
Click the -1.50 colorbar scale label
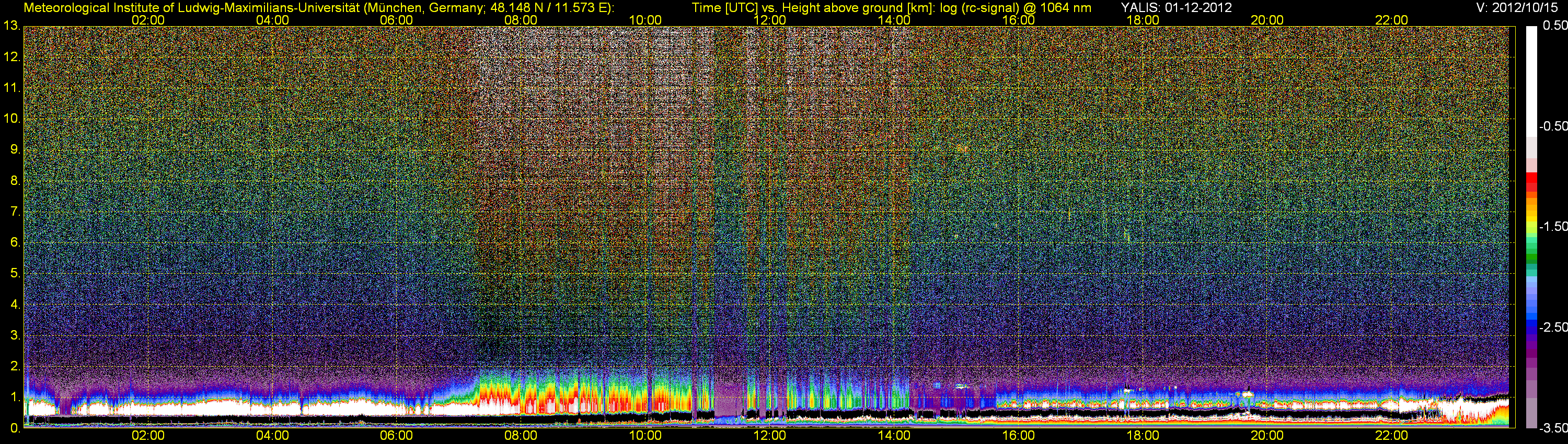[1553, 226]
